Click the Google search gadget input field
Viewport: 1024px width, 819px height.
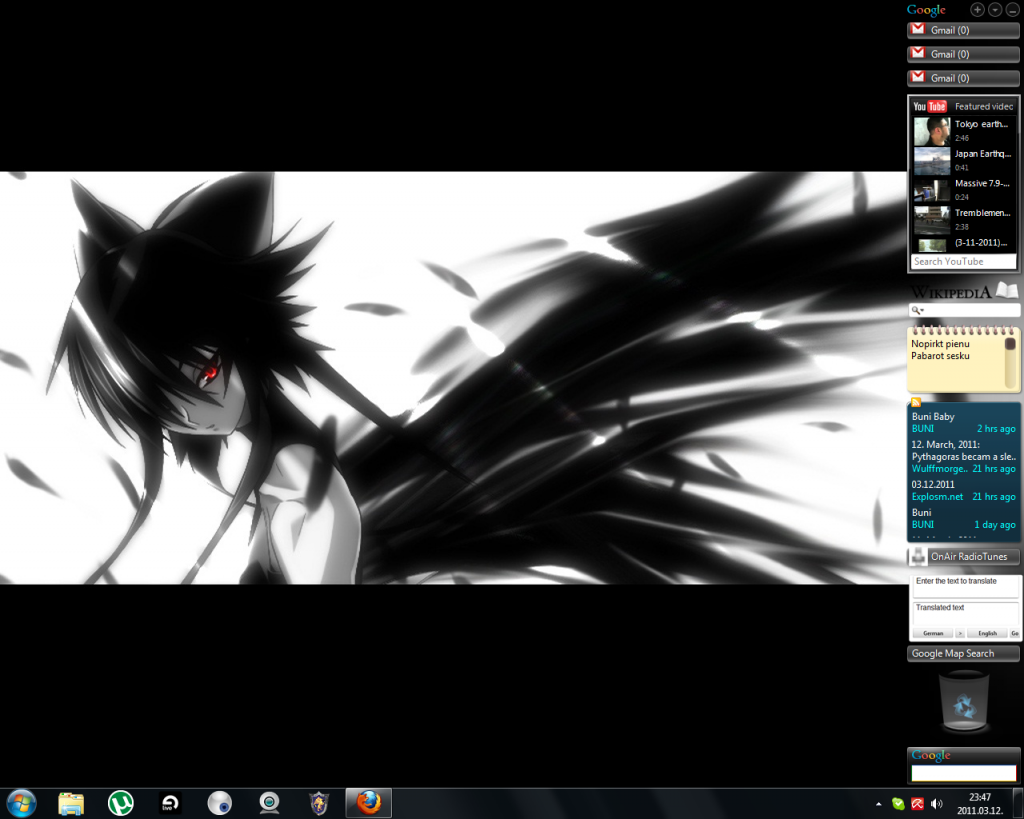click(964, 773)
